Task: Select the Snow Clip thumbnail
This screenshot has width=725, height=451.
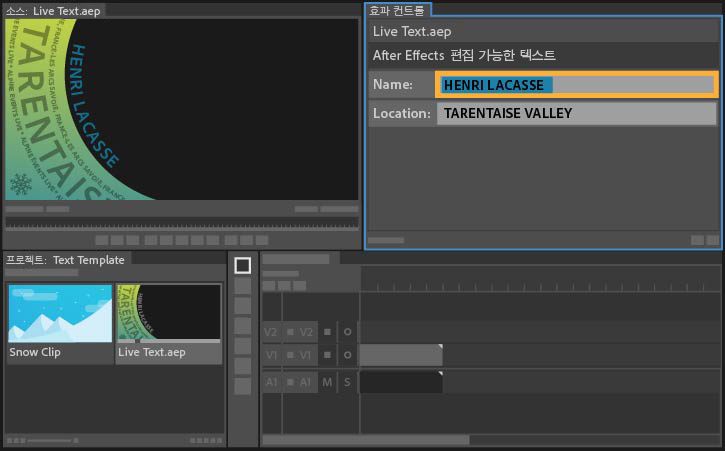Action: pyautogui.click(x=61, y=313)
